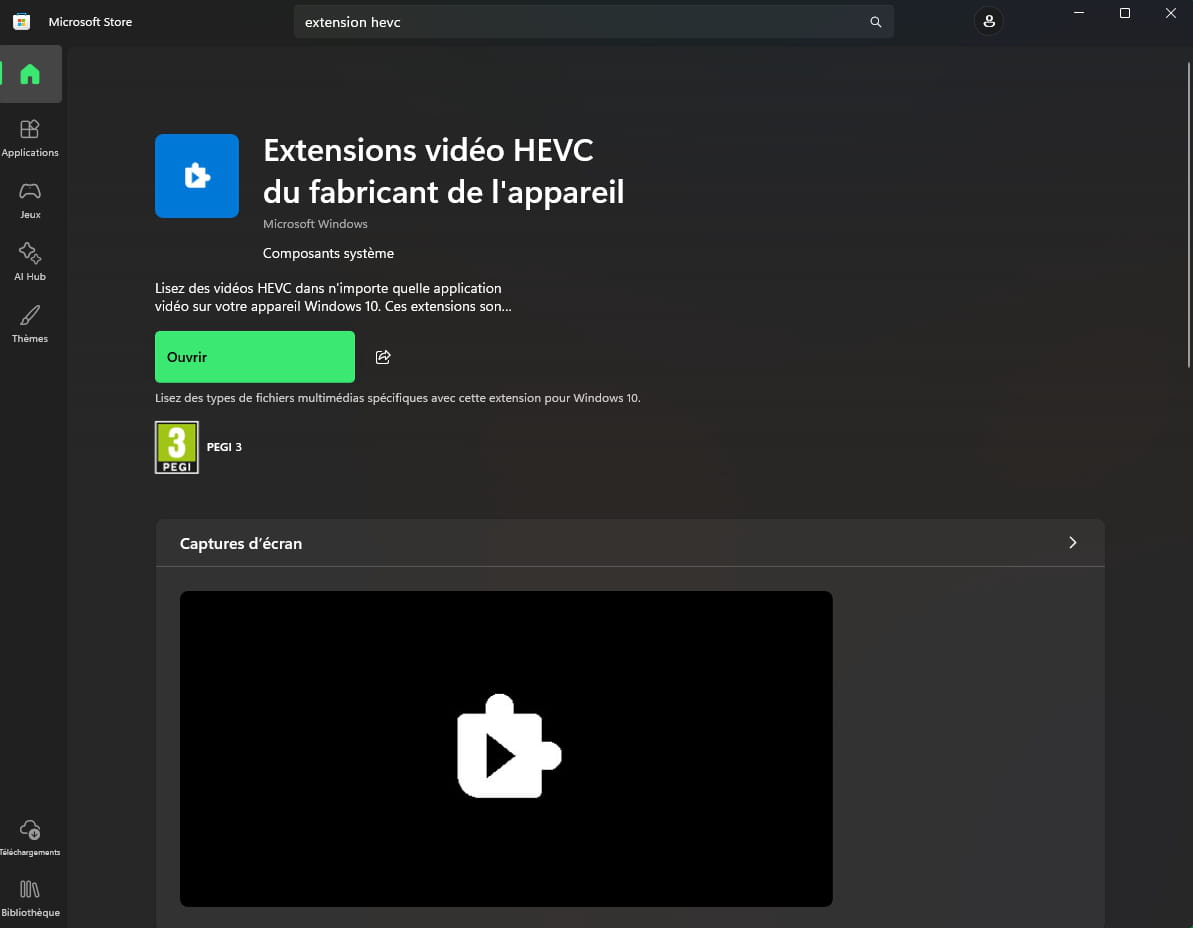
Task: Click the truncated HEVC description text
Action: (333, 297)
